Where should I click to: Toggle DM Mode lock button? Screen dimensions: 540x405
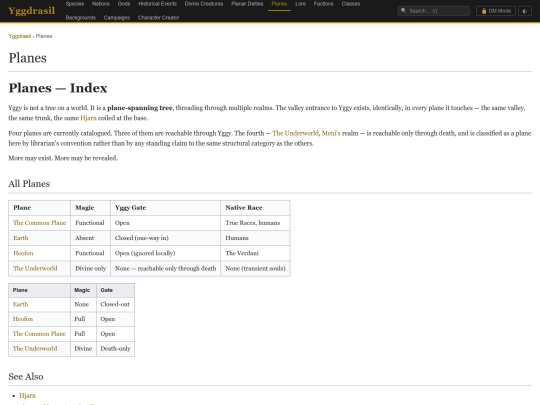(496, 11)
